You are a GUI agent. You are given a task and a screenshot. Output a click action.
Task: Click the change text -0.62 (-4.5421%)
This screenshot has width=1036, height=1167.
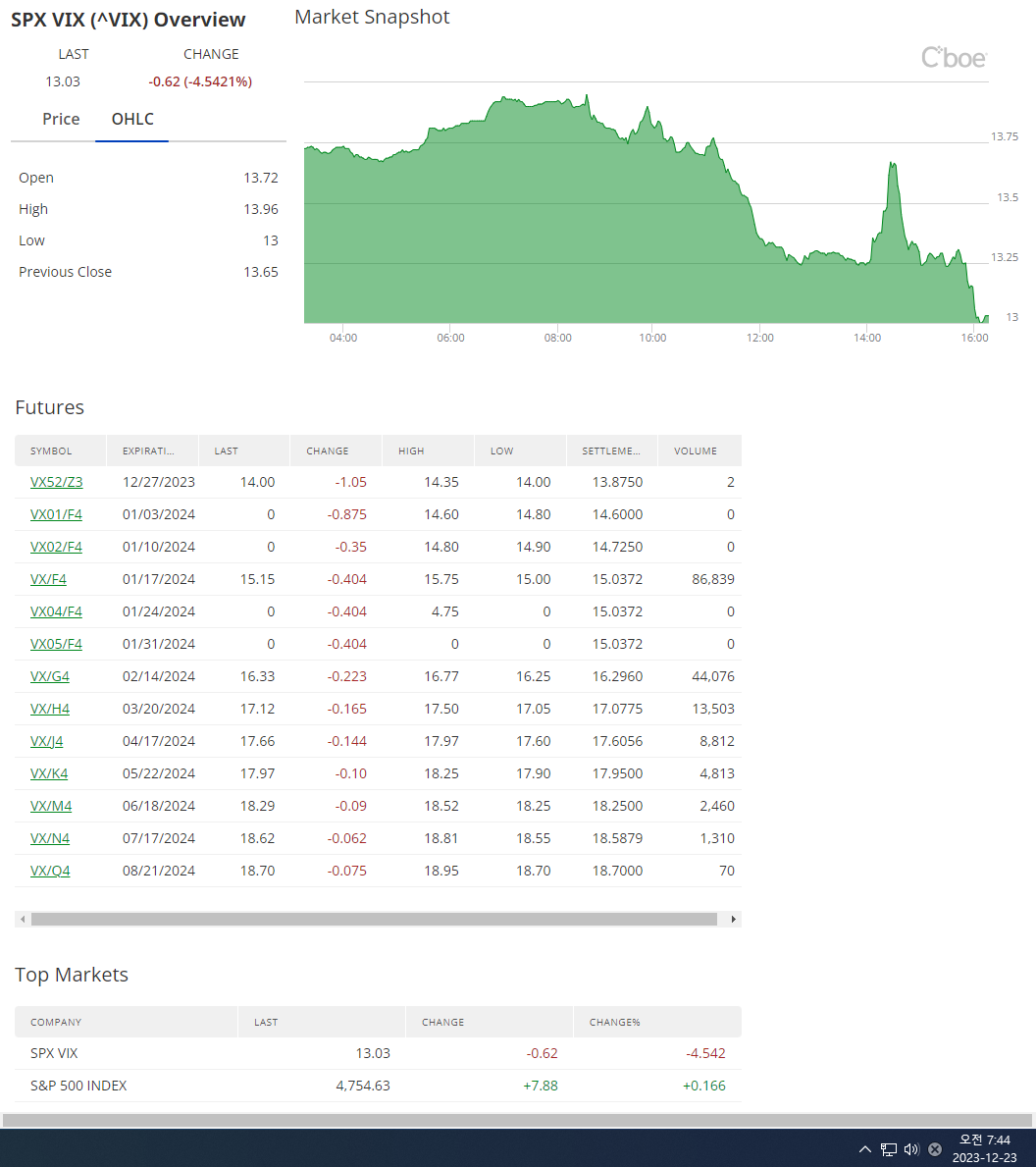pos(200,81)
